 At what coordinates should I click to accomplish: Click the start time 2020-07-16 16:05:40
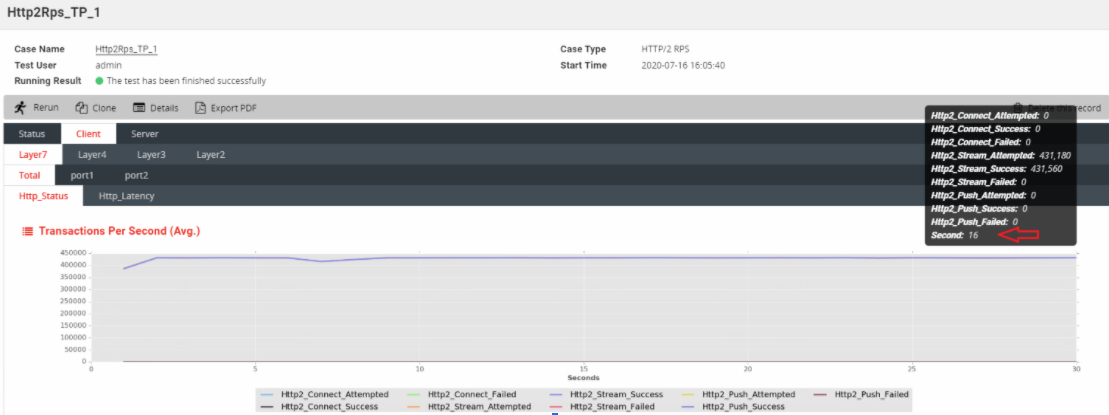(x=683, y=65)
